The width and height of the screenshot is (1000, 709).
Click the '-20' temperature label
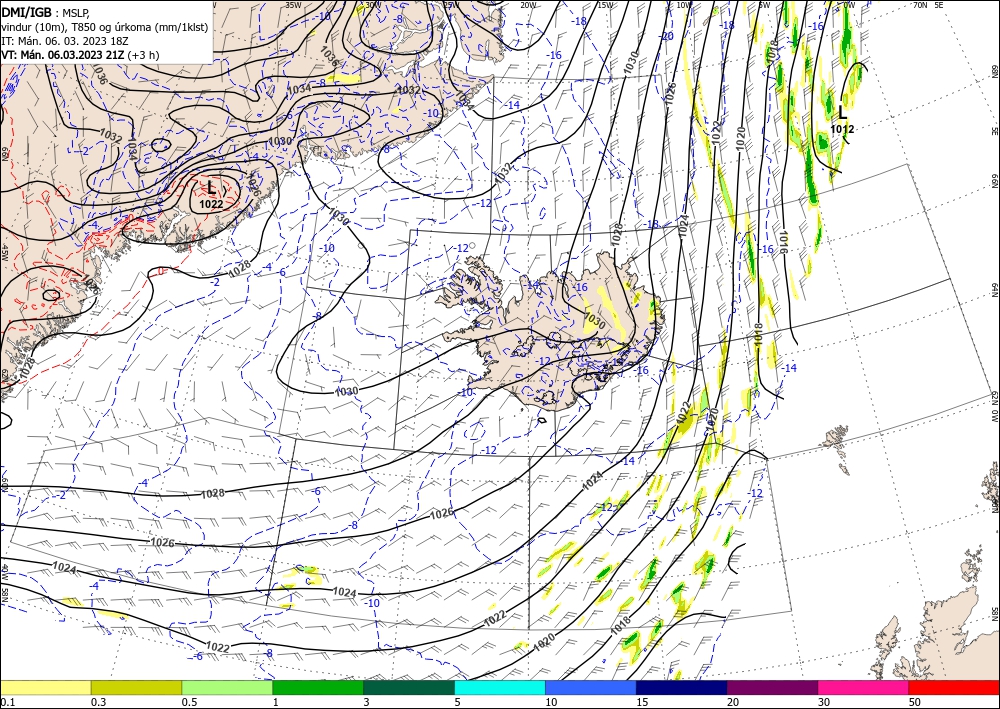click(666, 36)
